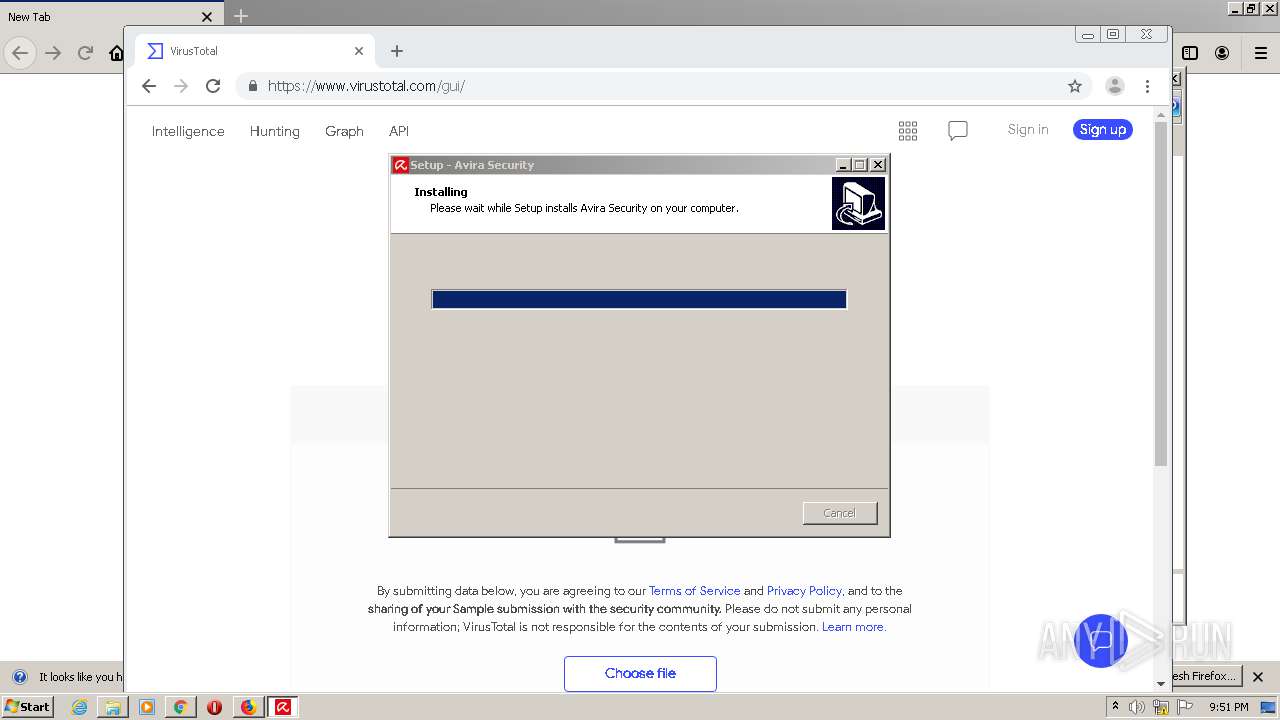Viewport: 1280px width, 720px height.
Task: Open the Terms of Service link
Action: tap(695, 591)
